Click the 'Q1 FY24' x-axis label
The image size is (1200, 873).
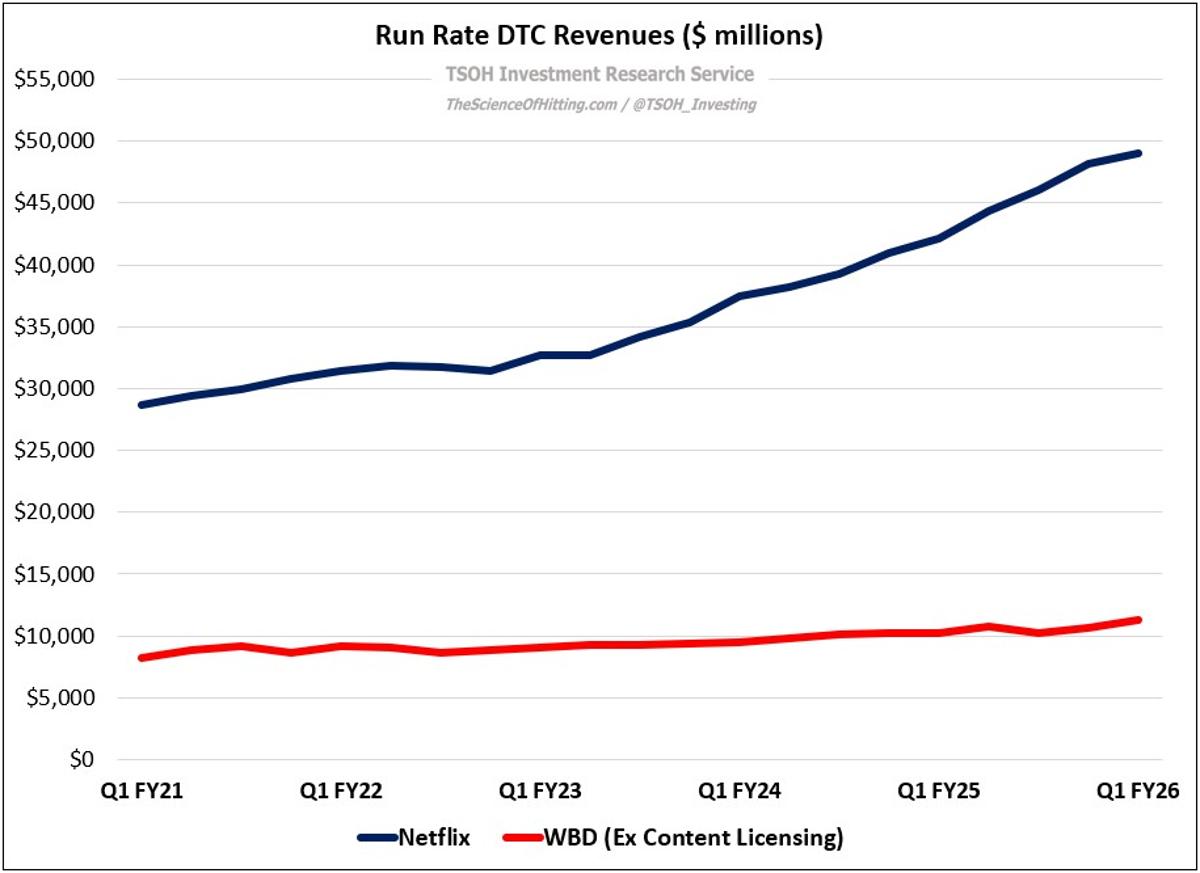740,793
